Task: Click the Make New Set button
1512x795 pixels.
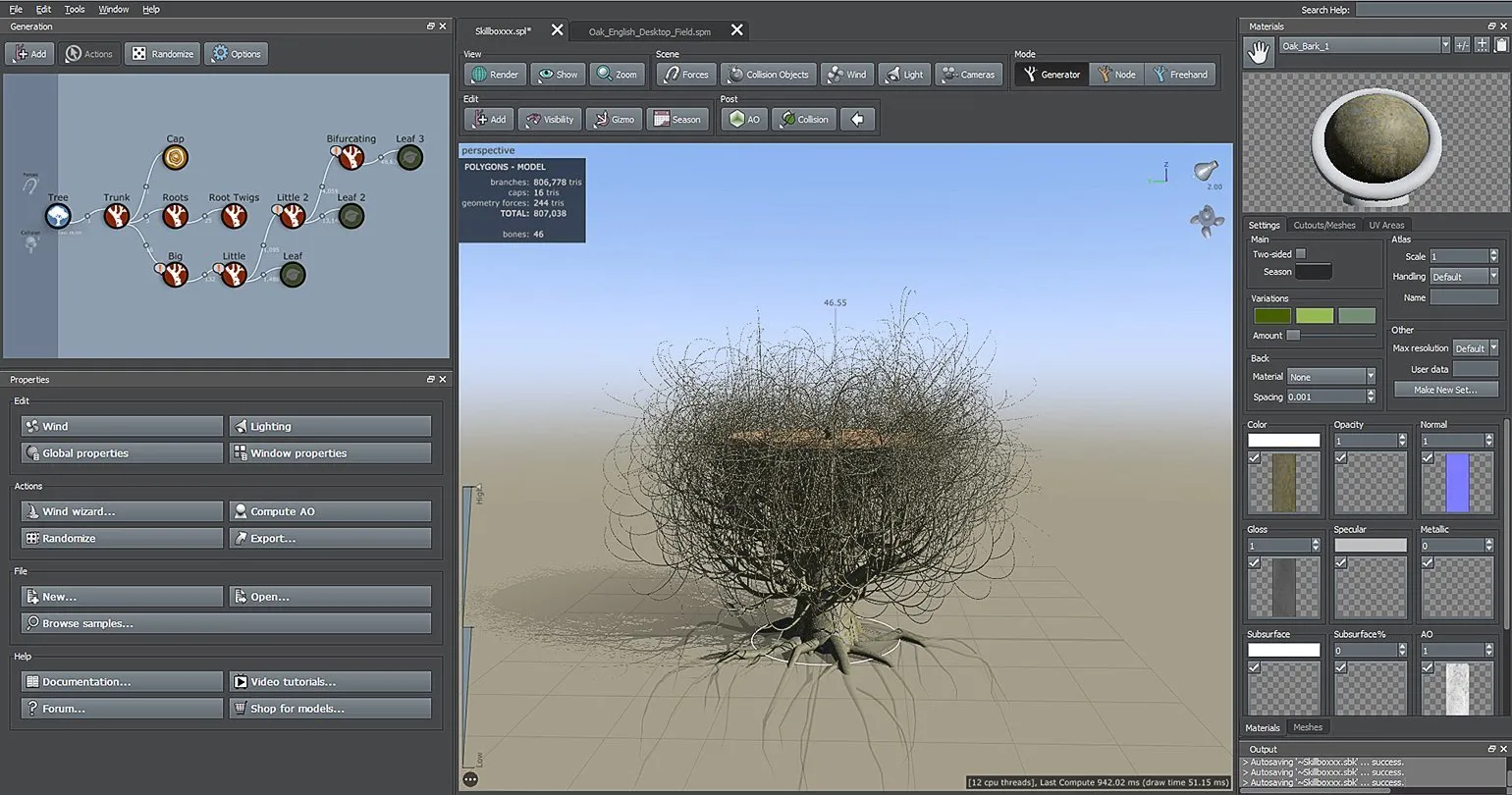Action: pyautogui.click(x=1445, y=390)
